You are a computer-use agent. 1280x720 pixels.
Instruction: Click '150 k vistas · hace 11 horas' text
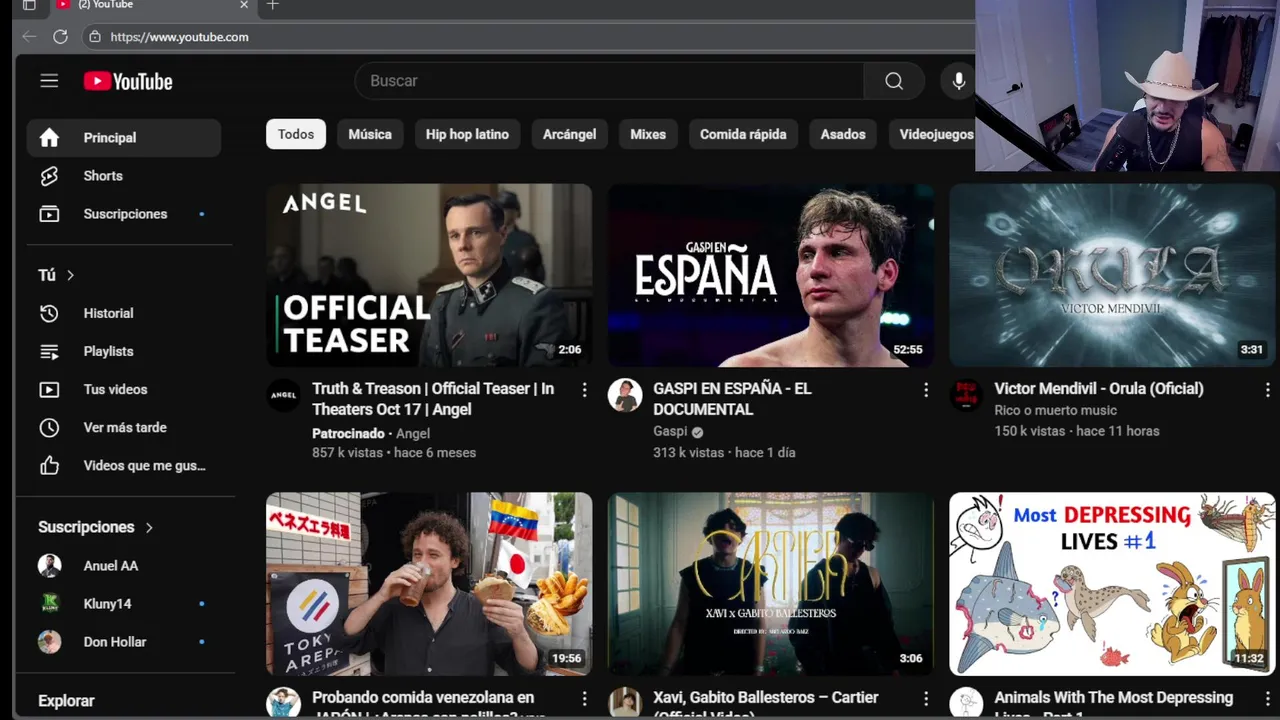[x=1077, y=432]
